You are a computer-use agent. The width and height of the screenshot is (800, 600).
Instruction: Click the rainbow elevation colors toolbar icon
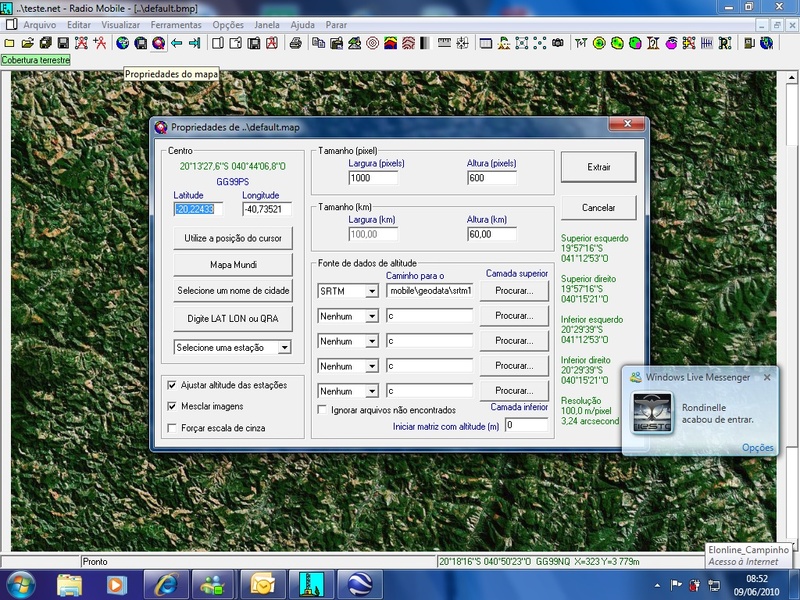point(390,43)
